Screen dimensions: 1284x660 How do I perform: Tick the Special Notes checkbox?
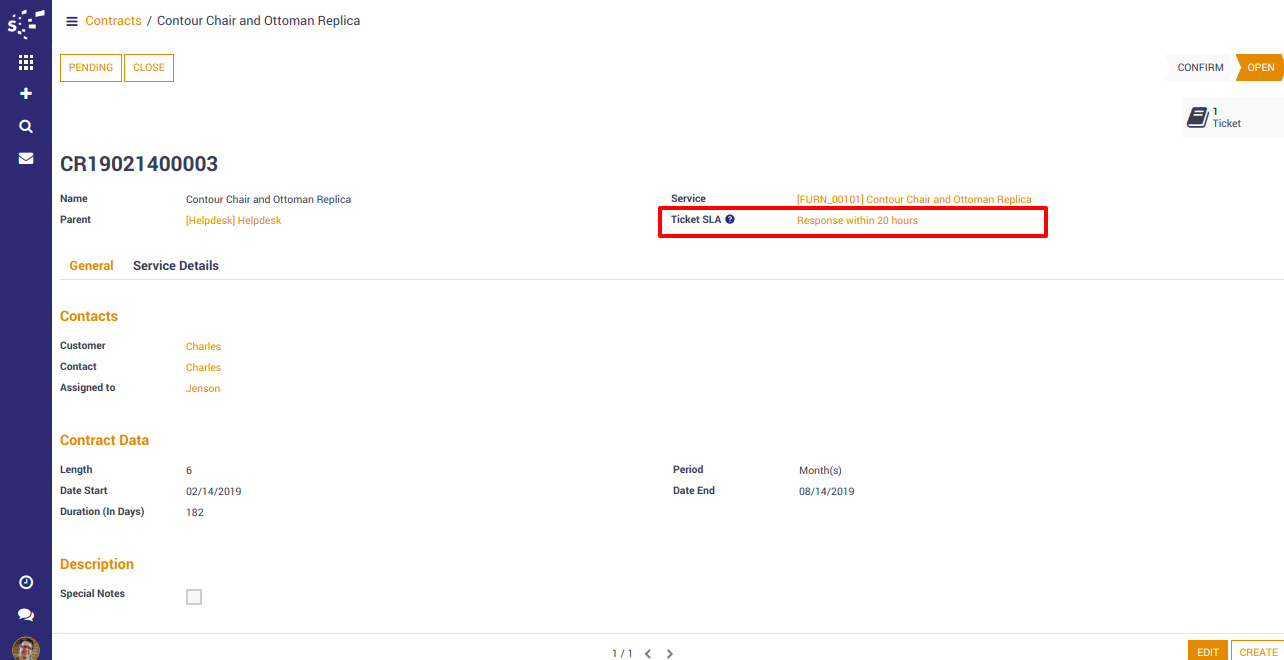pyautogui.click(x=194, y=597)
